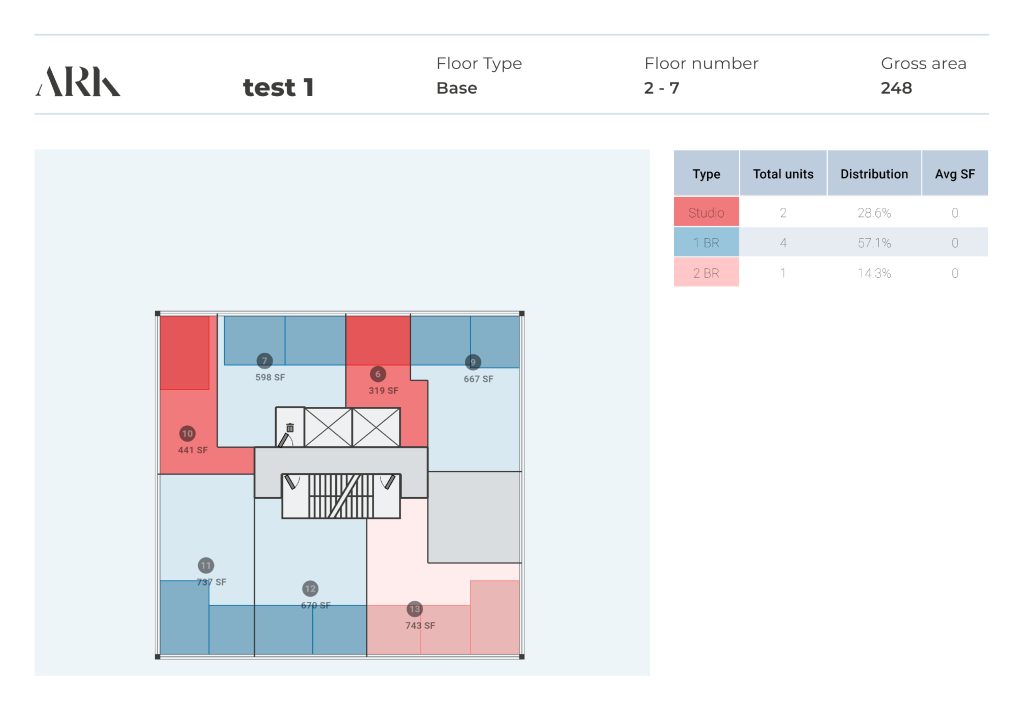Screen dimensions: 1024x724
Task: Click unit 9 number badge
Action: click(473, 362)
